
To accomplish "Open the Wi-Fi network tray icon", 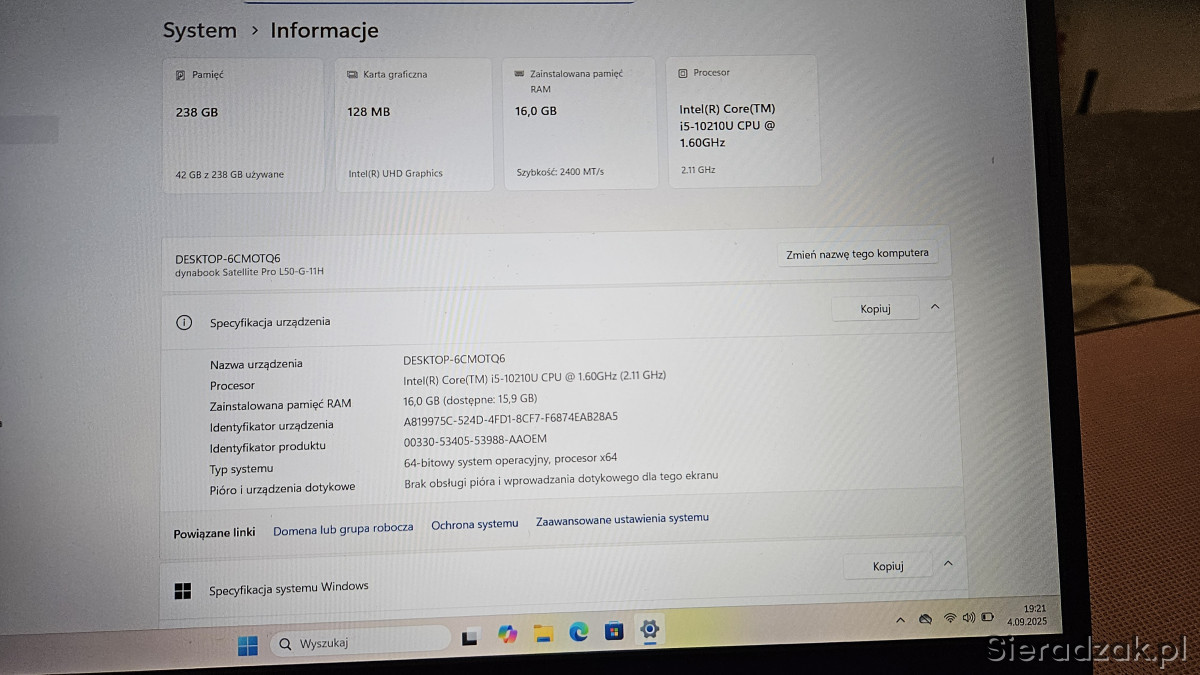I will coord(950,618).
